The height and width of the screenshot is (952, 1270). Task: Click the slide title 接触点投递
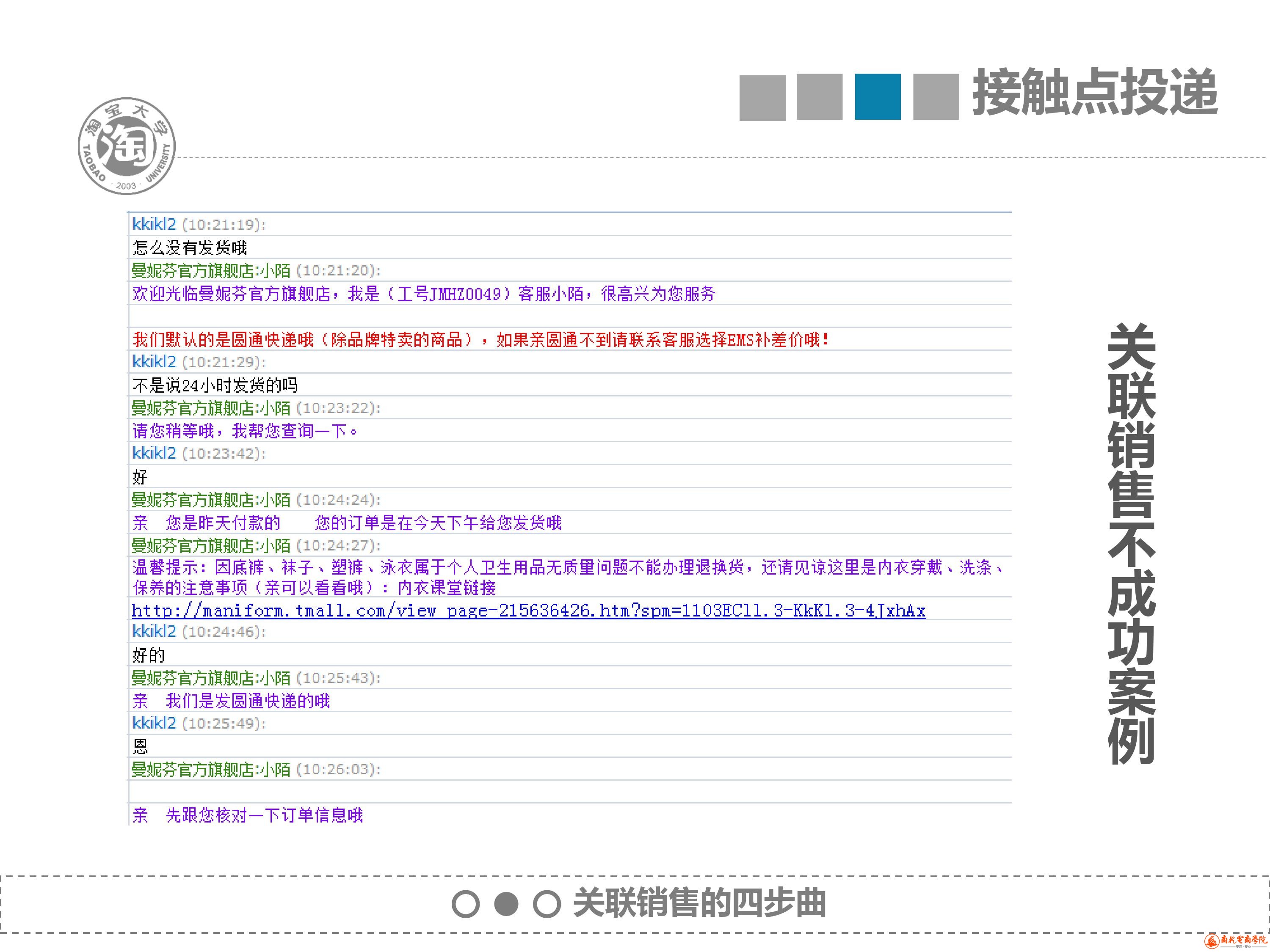pyautogui.click(x=1095, y=92)
